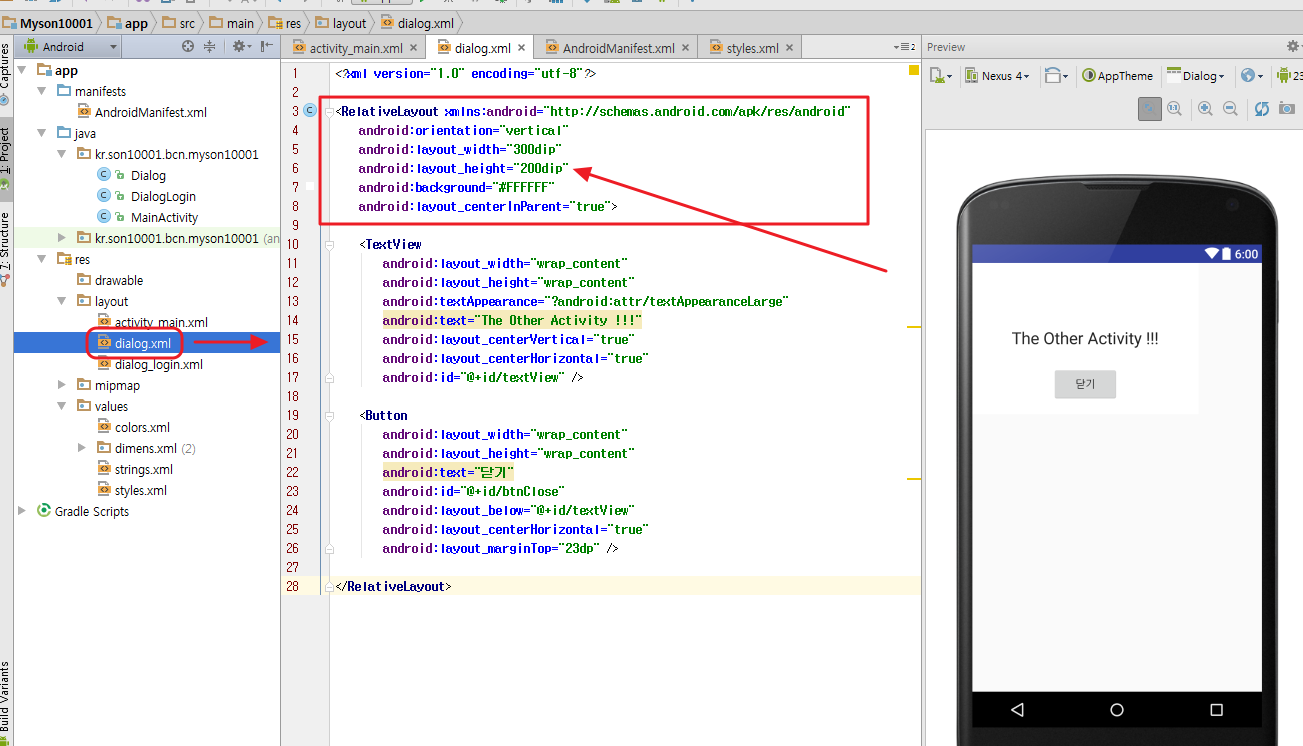Click the camera screenshot icon in Preview
Screen dimensions: 1303x746
(1287, 108)
